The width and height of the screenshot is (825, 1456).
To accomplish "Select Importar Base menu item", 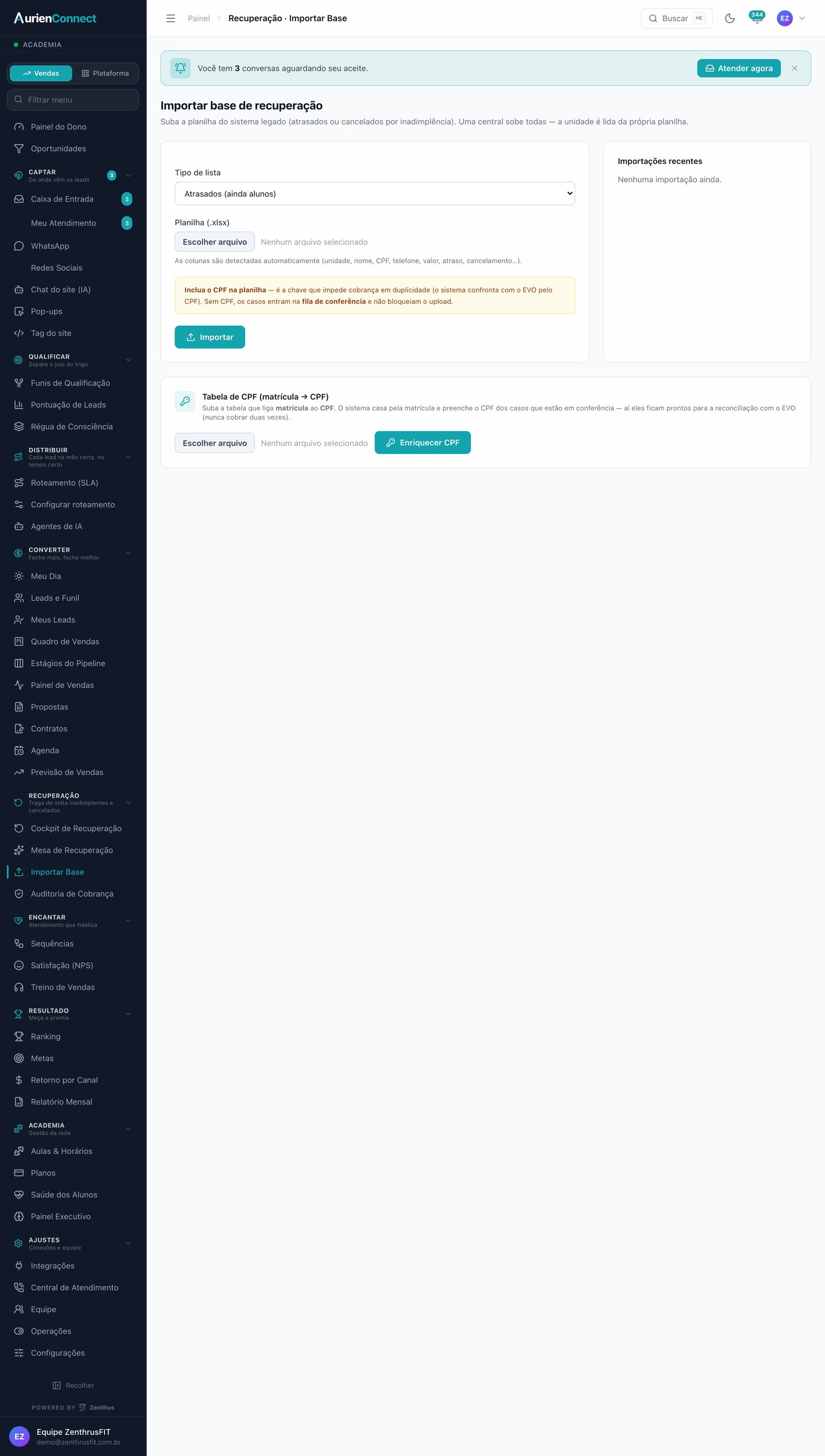I will 73,872.
